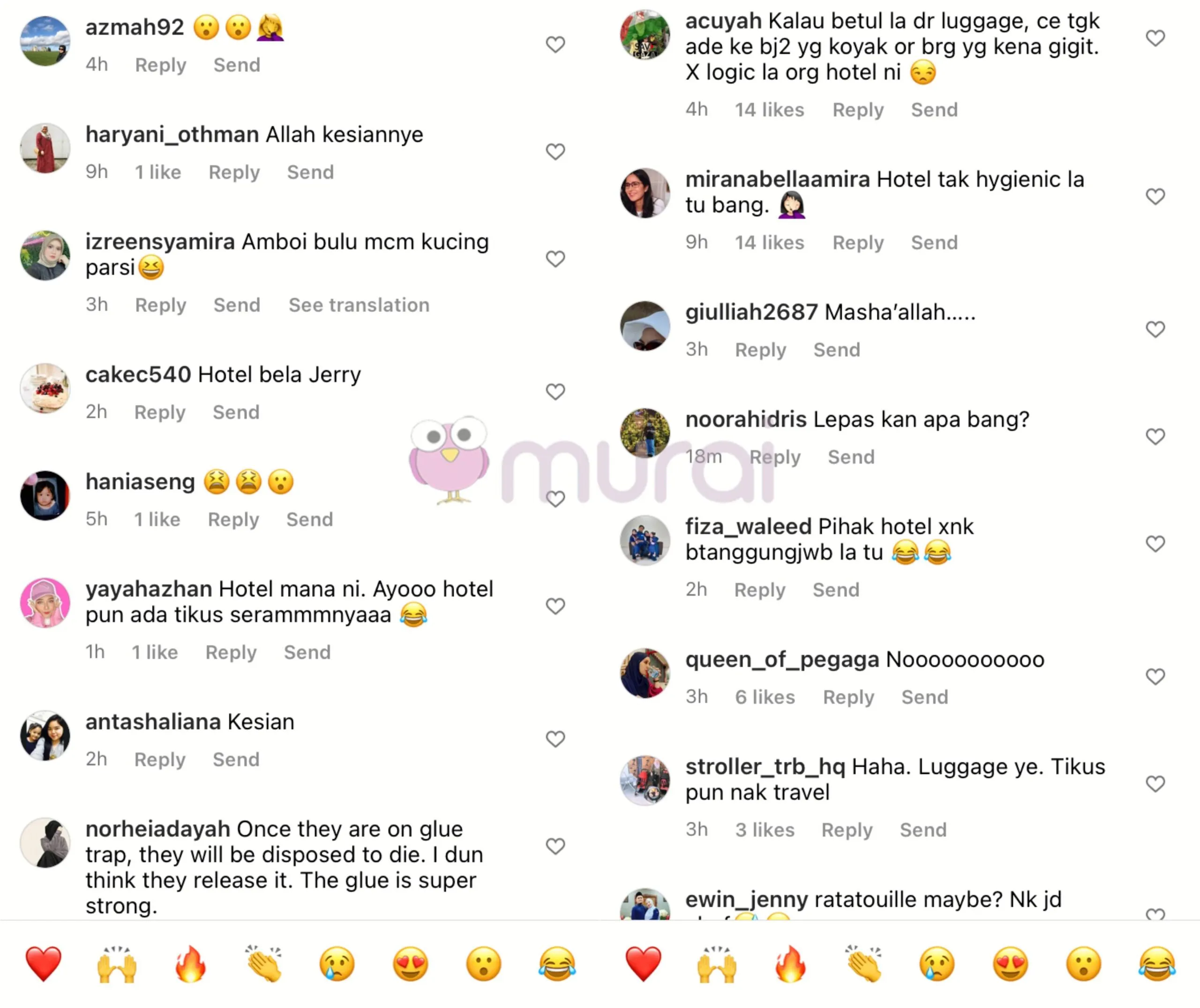View 14 likes on acuyah's comment

[769, 110]
